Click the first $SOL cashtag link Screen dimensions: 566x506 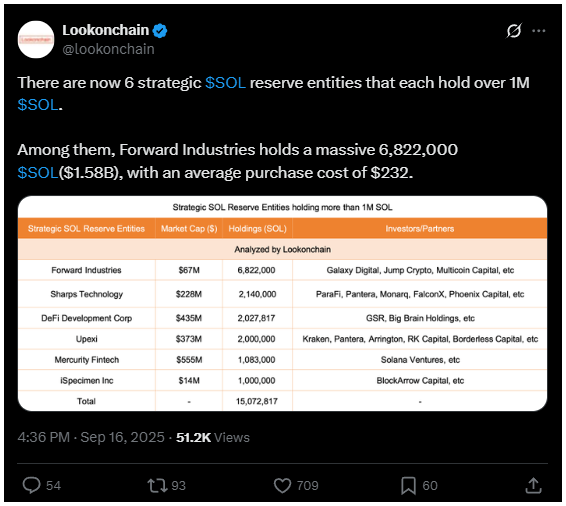226,83
